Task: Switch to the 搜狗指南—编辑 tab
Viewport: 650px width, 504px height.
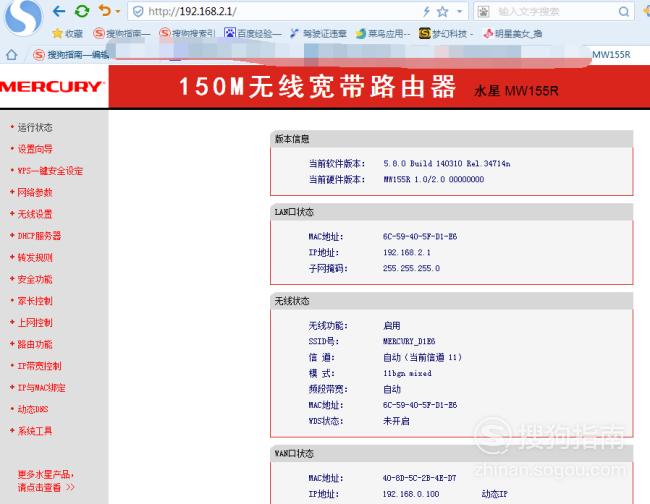Action: point(71,54)
